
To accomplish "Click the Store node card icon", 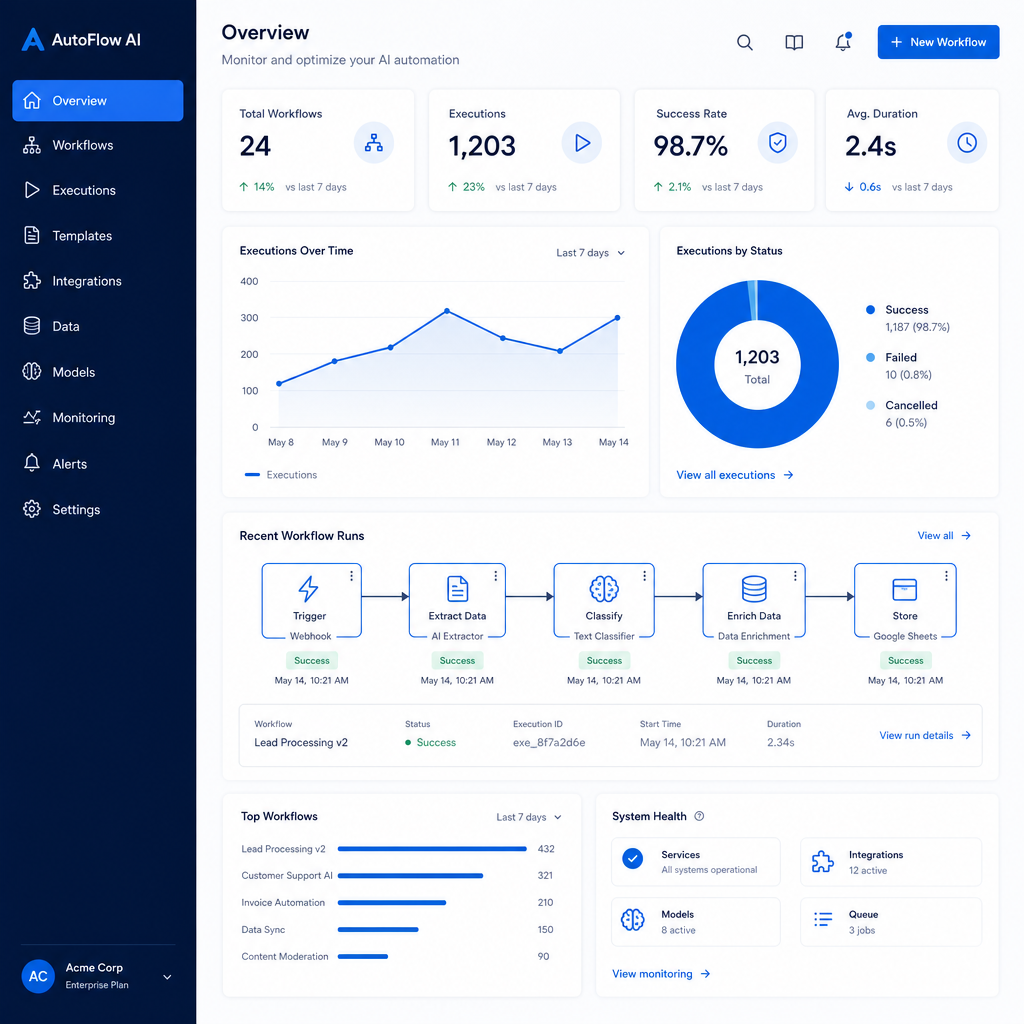I will pos(904,589).
